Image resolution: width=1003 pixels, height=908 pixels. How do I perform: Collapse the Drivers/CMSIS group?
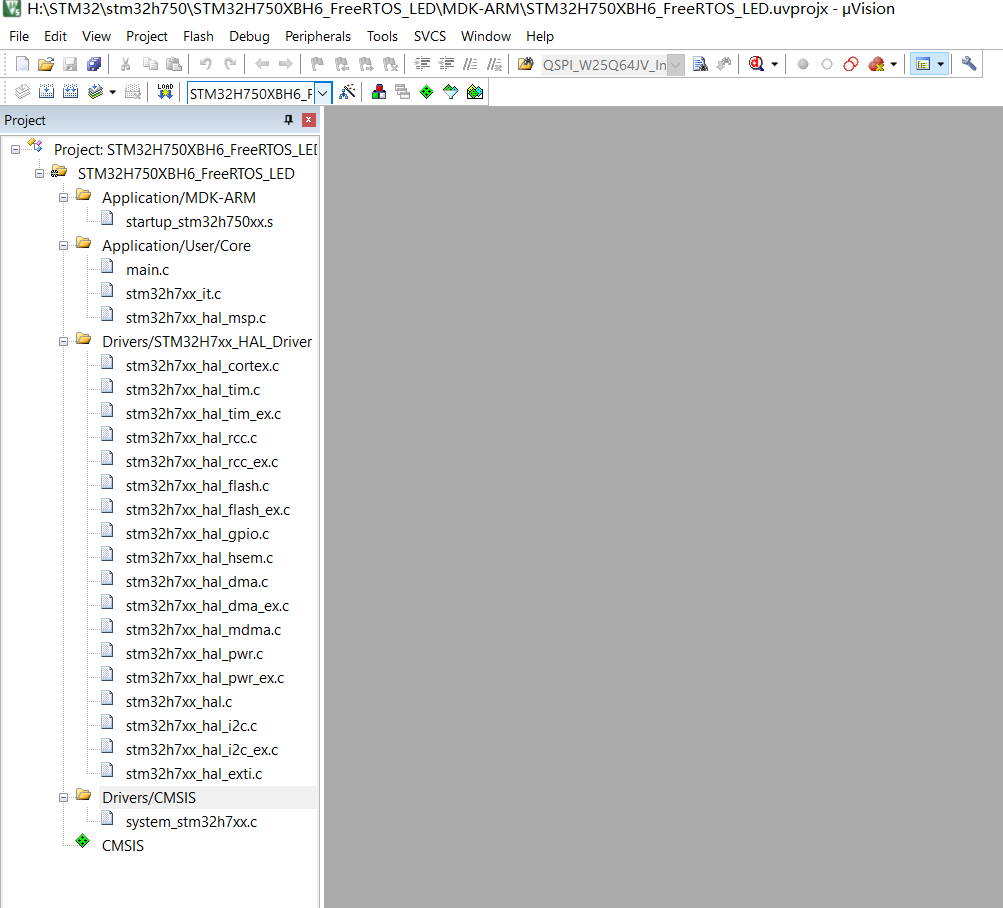tap(63, 798)
